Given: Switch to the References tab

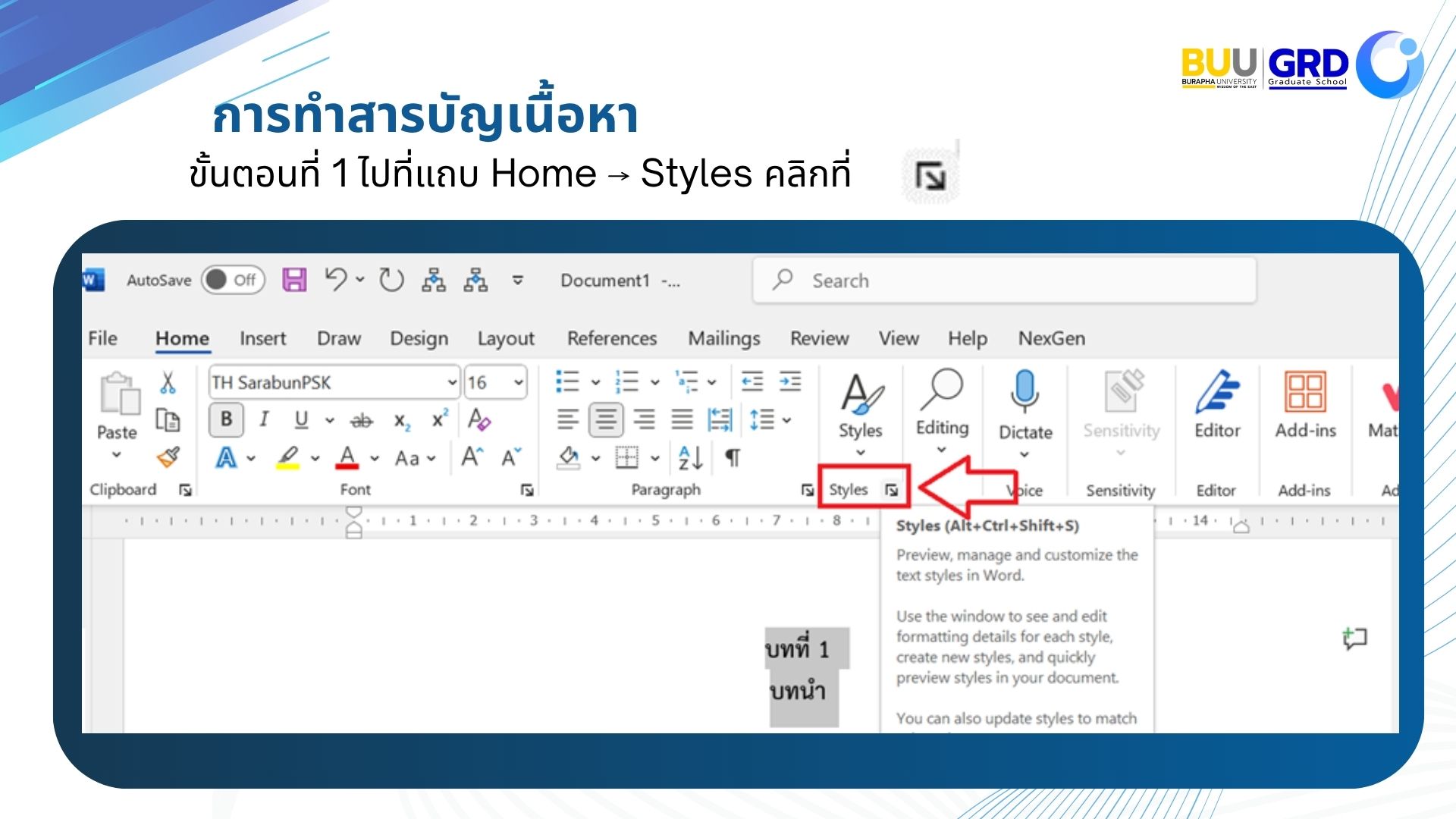Looking at the screenshot, I should click(x=611, y=338).
